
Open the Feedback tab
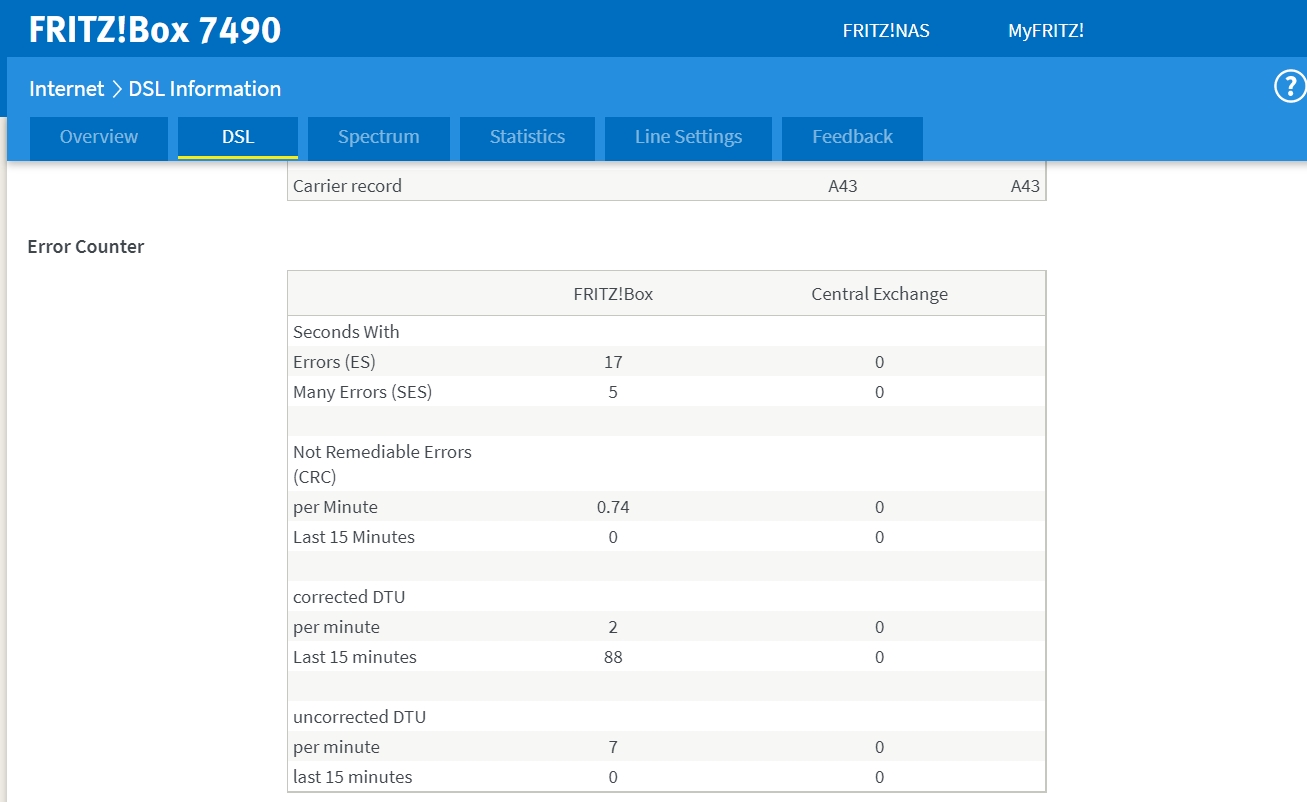click(852, 137)
